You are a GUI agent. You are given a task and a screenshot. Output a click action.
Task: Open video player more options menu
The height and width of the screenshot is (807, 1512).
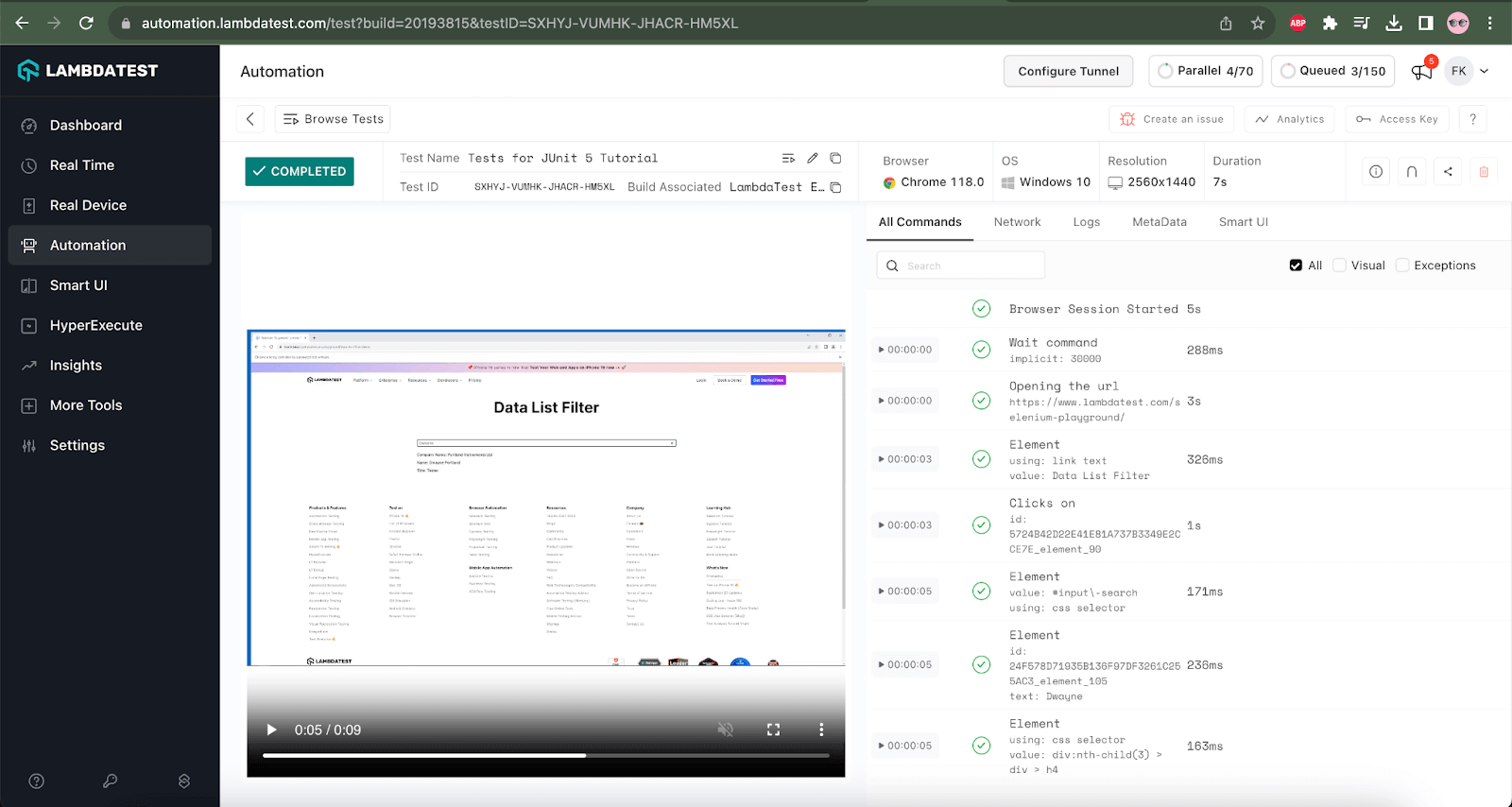[x=821, y=730]
